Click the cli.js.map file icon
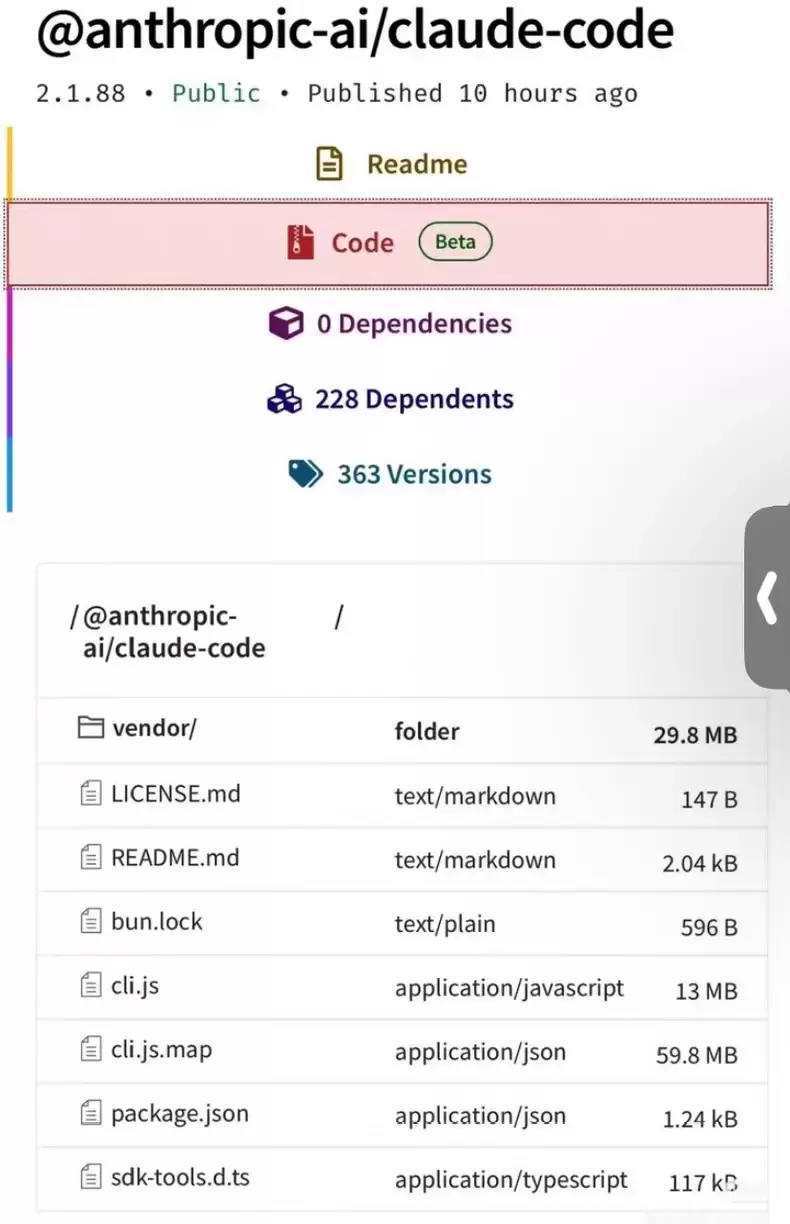 91,1050
